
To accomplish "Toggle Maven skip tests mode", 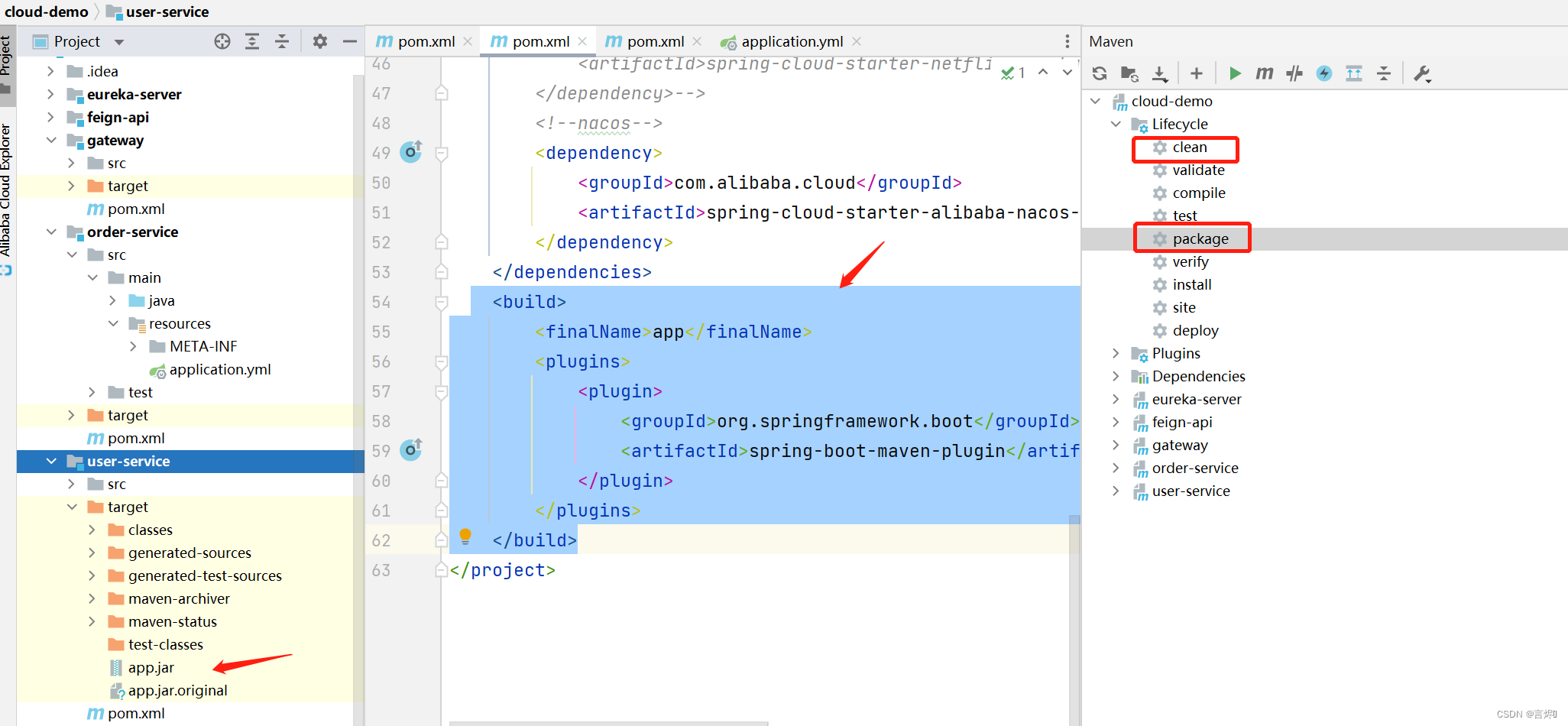I will click(x=1324, y=73).
